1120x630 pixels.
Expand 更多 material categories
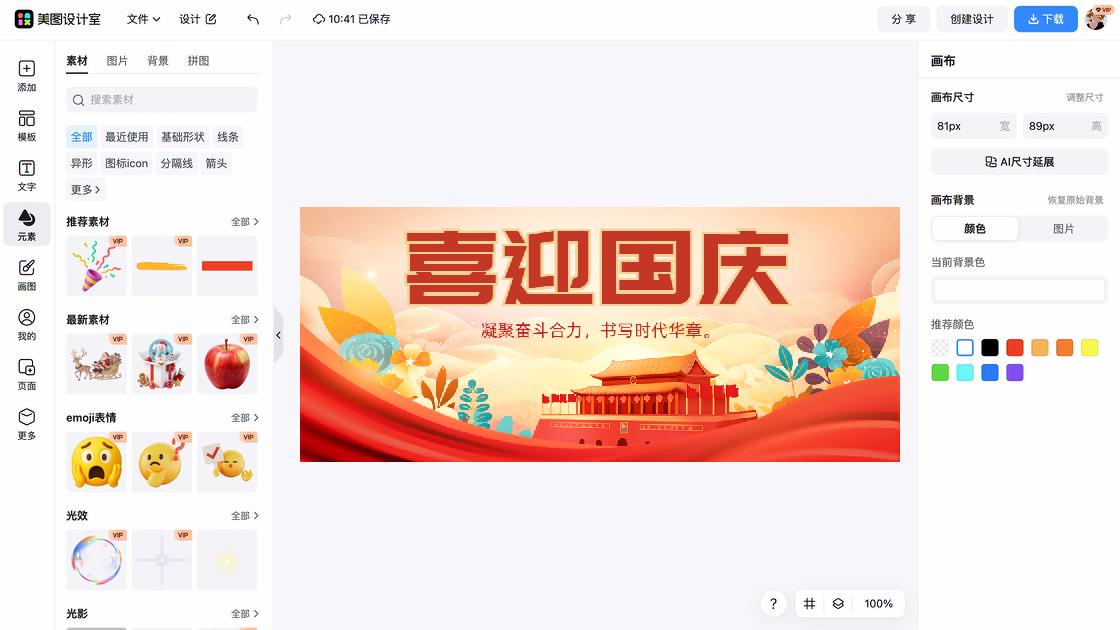point(85,189)
